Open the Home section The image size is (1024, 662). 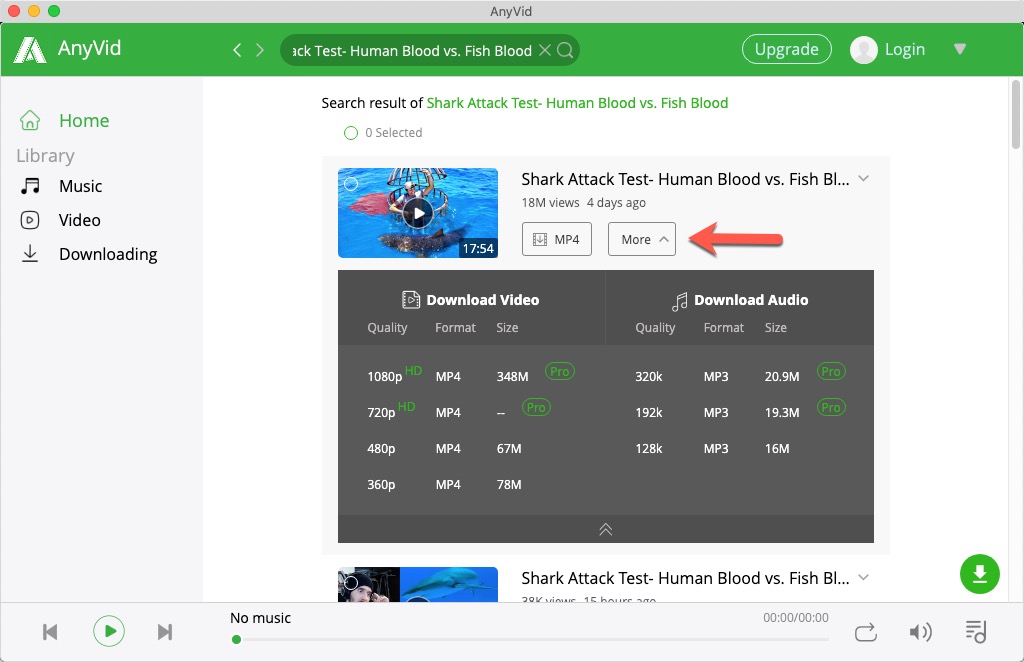(65, 121)
